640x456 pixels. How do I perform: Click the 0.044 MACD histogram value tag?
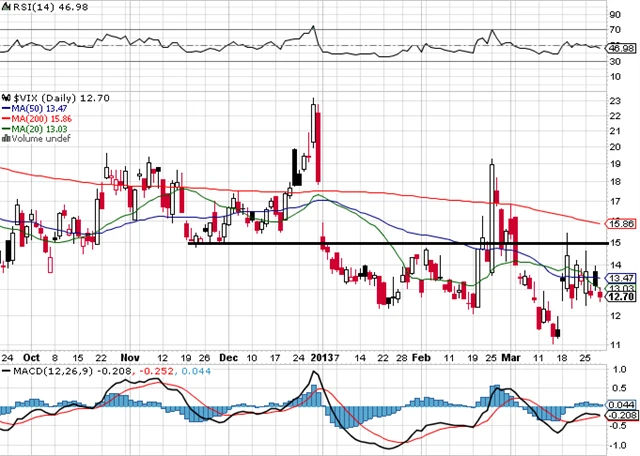click(x=622, y=402)
